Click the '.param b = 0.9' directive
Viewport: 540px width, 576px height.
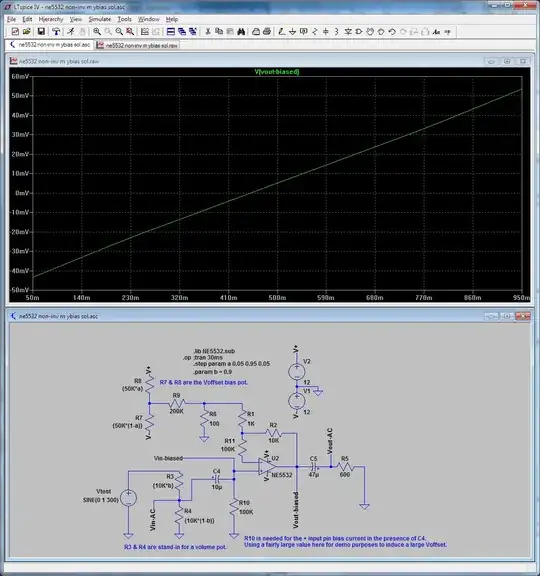[213, 372]
